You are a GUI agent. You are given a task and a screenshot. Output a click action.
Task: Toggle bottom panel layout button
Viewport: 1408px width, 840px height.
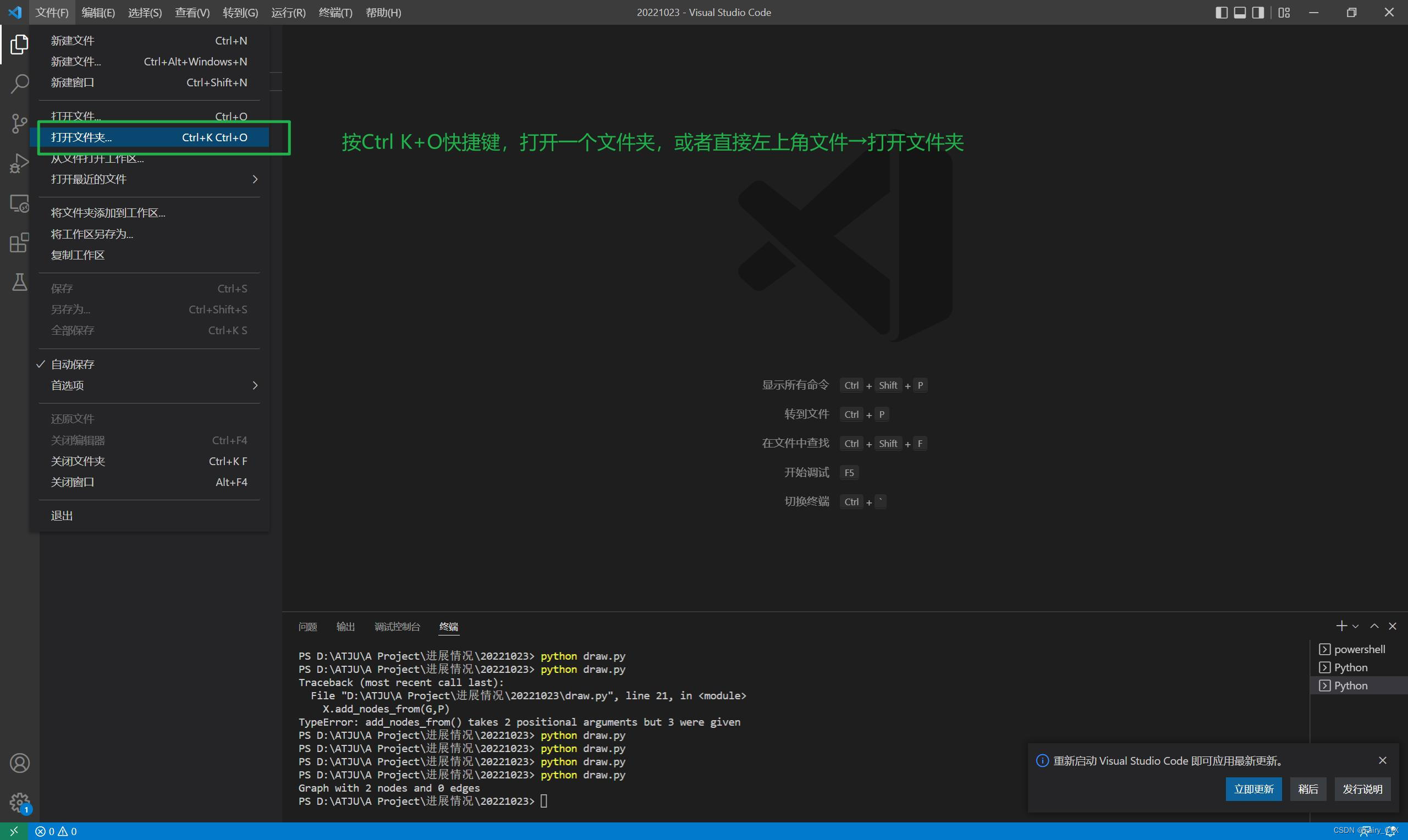[x=1239, y=13]
